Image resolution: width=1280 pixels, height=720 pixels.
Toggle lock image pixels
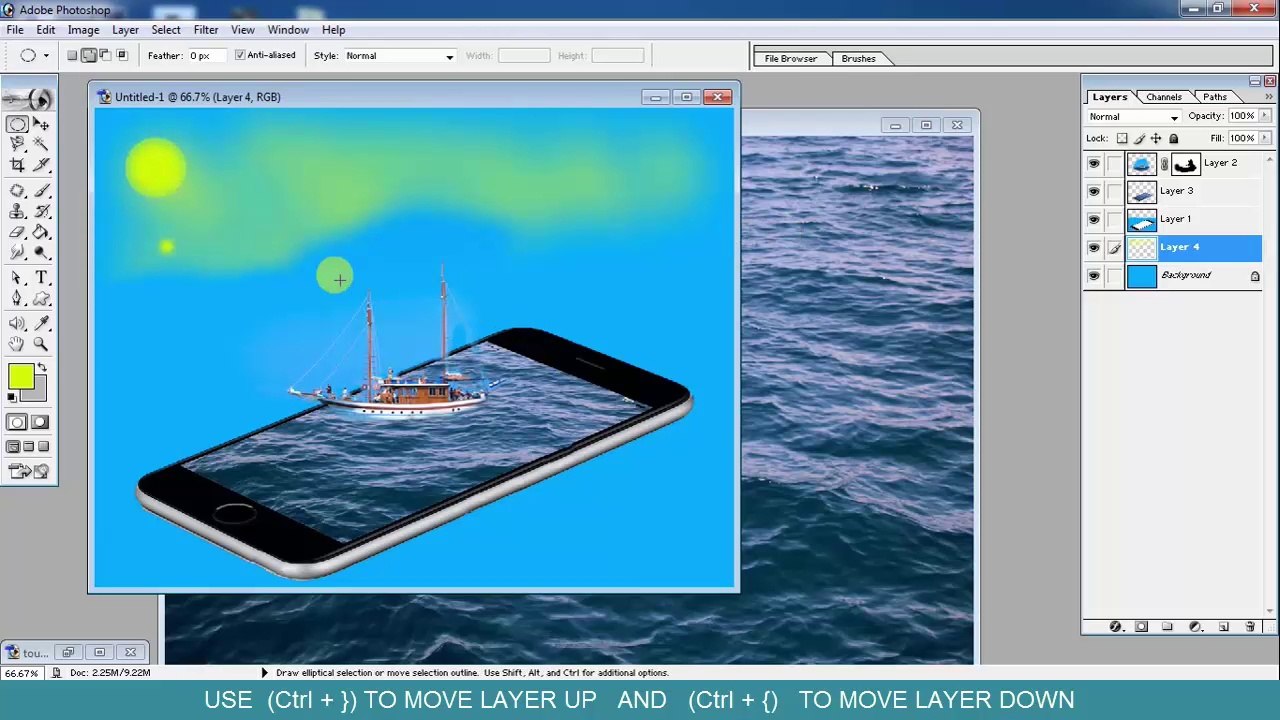(x=1139, y=139)
